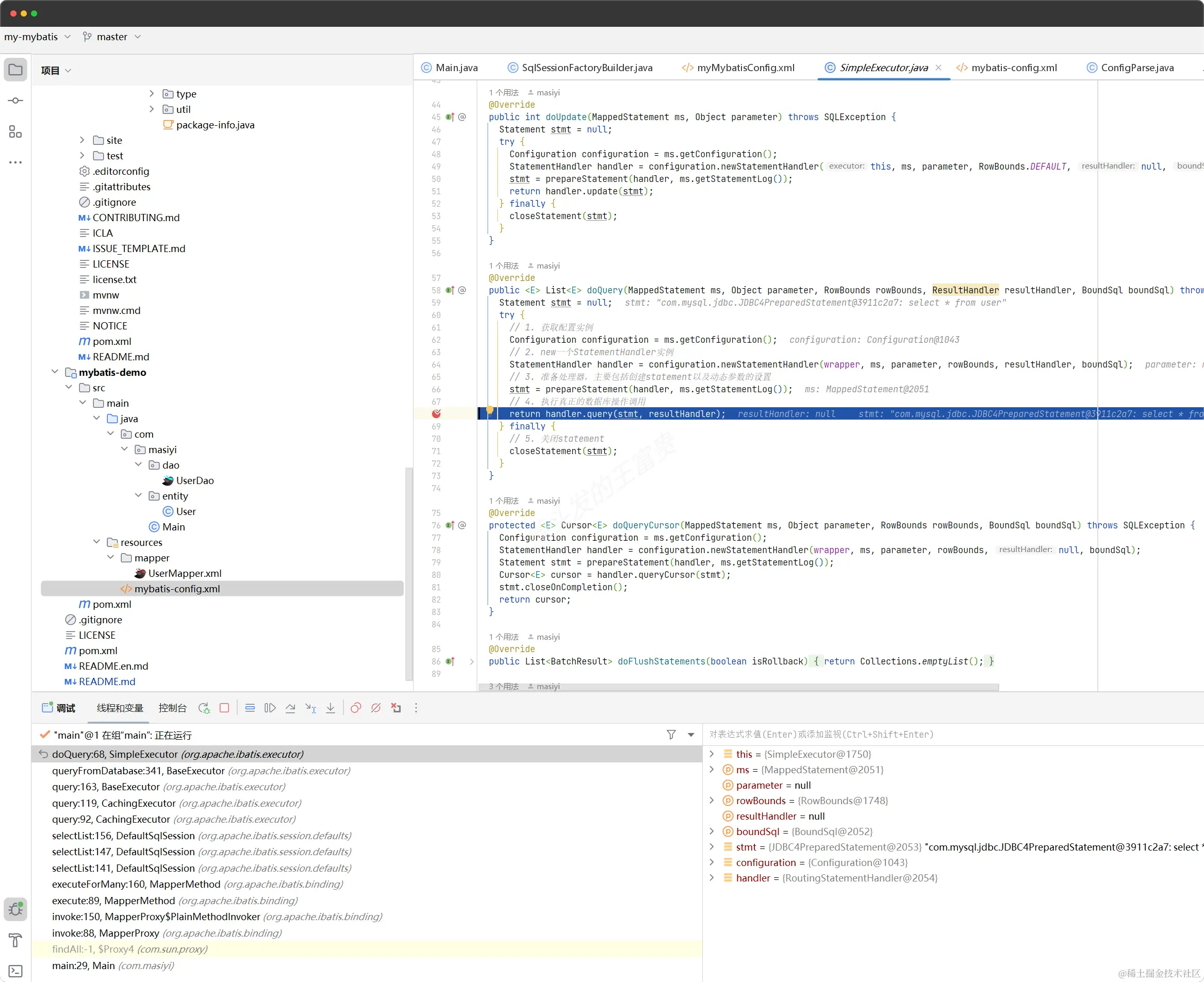Open the View Breakpoints dialog
The height and width of the screenshot is (982, 1204).
click(x=355, y=708)
